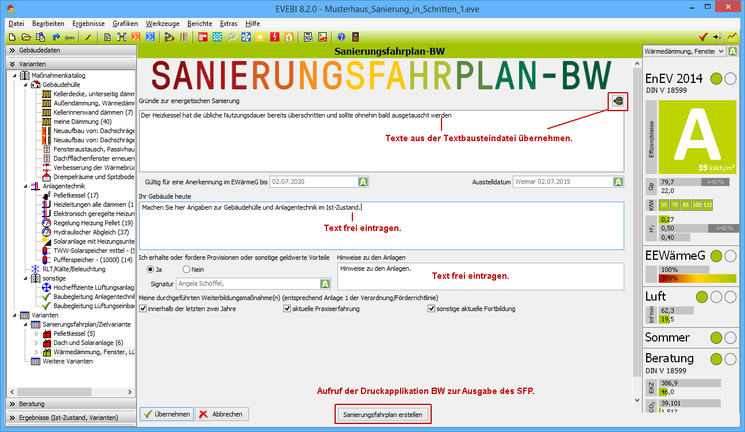The height and width of the screenshot is (432, 745).
Task: Click the yellow line chart icon
Action: tap(732, 37)
